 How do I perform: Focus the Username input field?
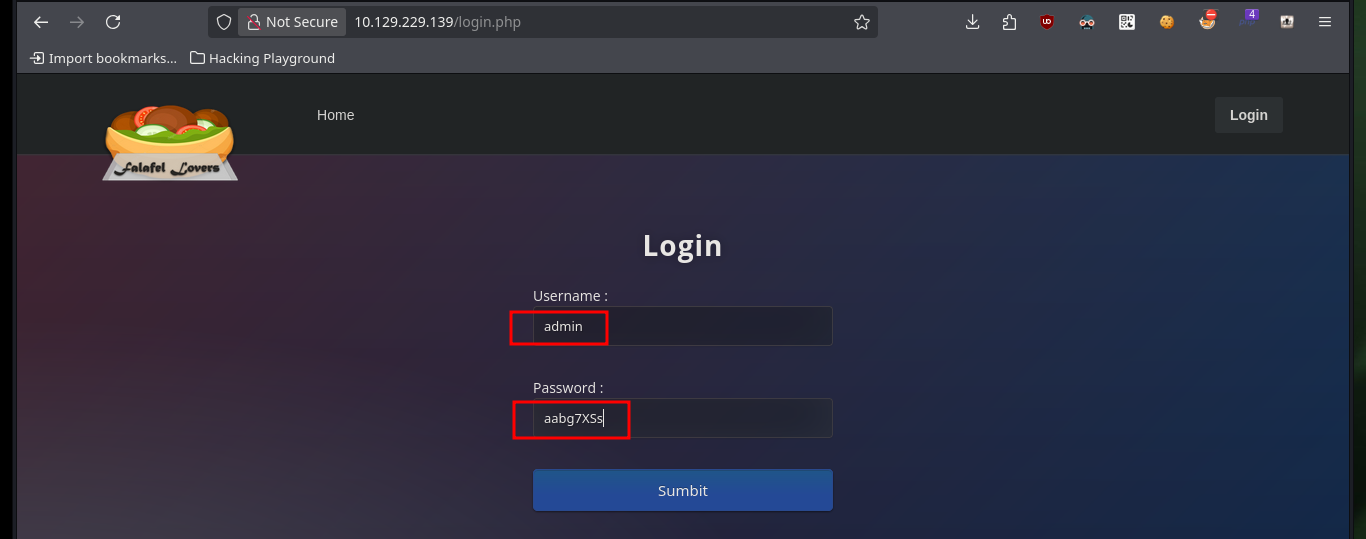point(683,326)
